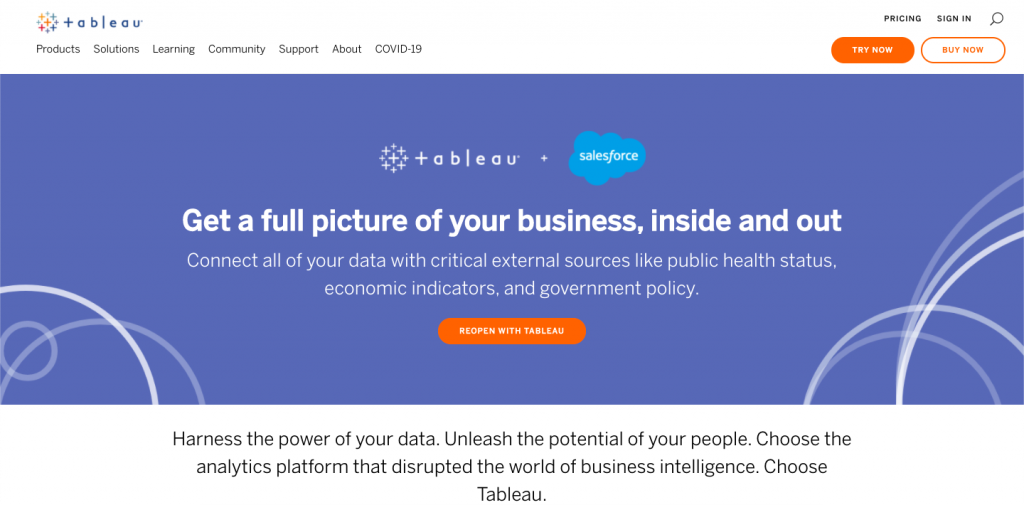Viewport: 1024px width, 505px height.
Task: Open the Solutions menu
Action: coord(116,49)
